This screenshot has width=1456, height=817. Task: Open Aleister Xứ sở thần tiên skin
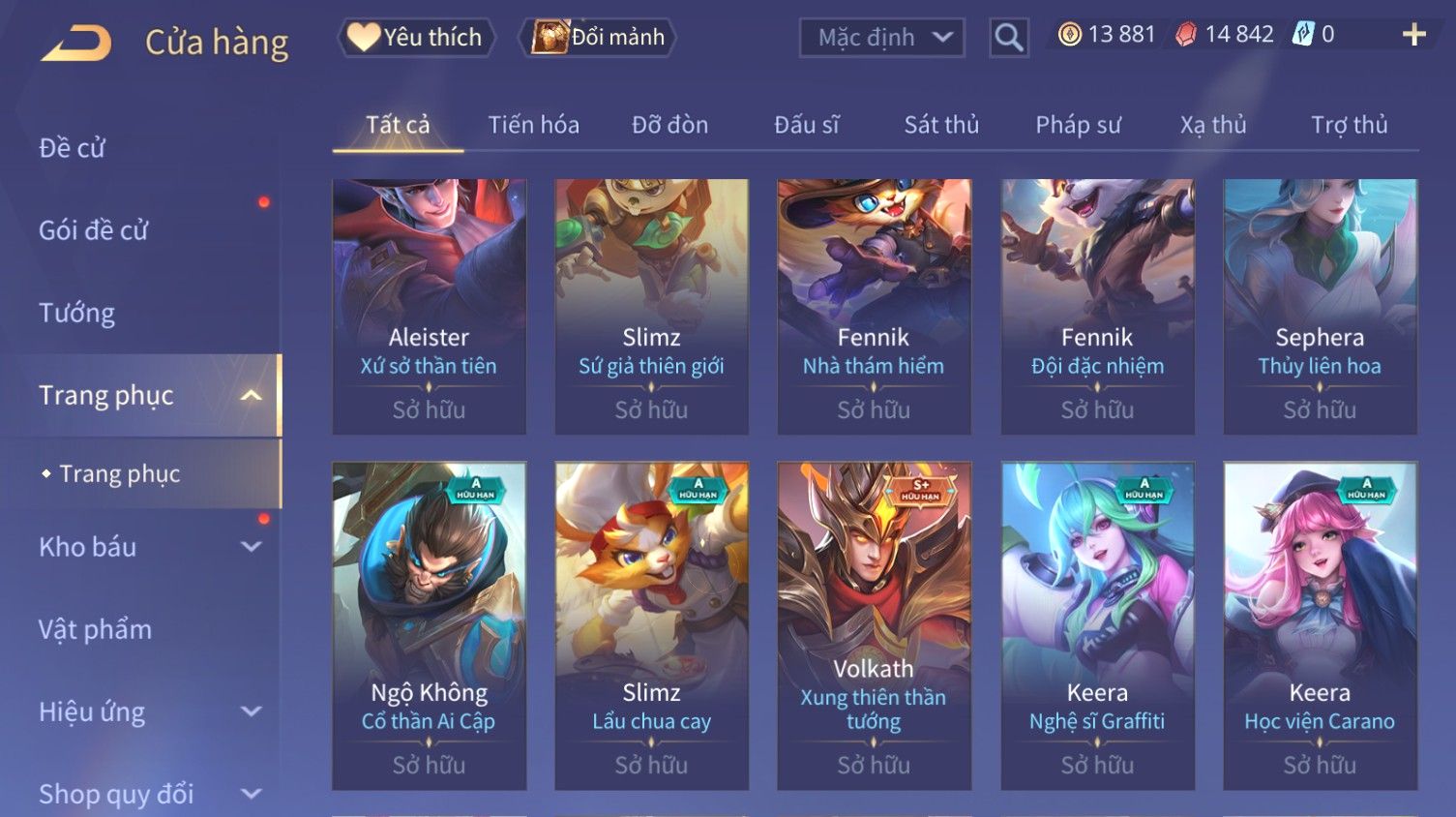click(429, 306)
